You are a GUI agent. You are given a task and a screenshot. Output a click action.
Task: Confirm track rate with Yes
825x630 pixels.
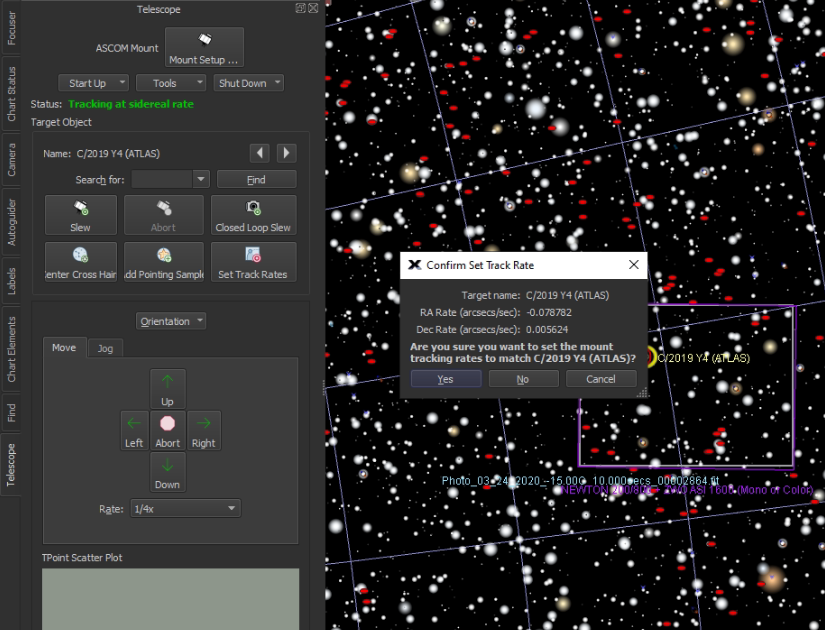446,379
